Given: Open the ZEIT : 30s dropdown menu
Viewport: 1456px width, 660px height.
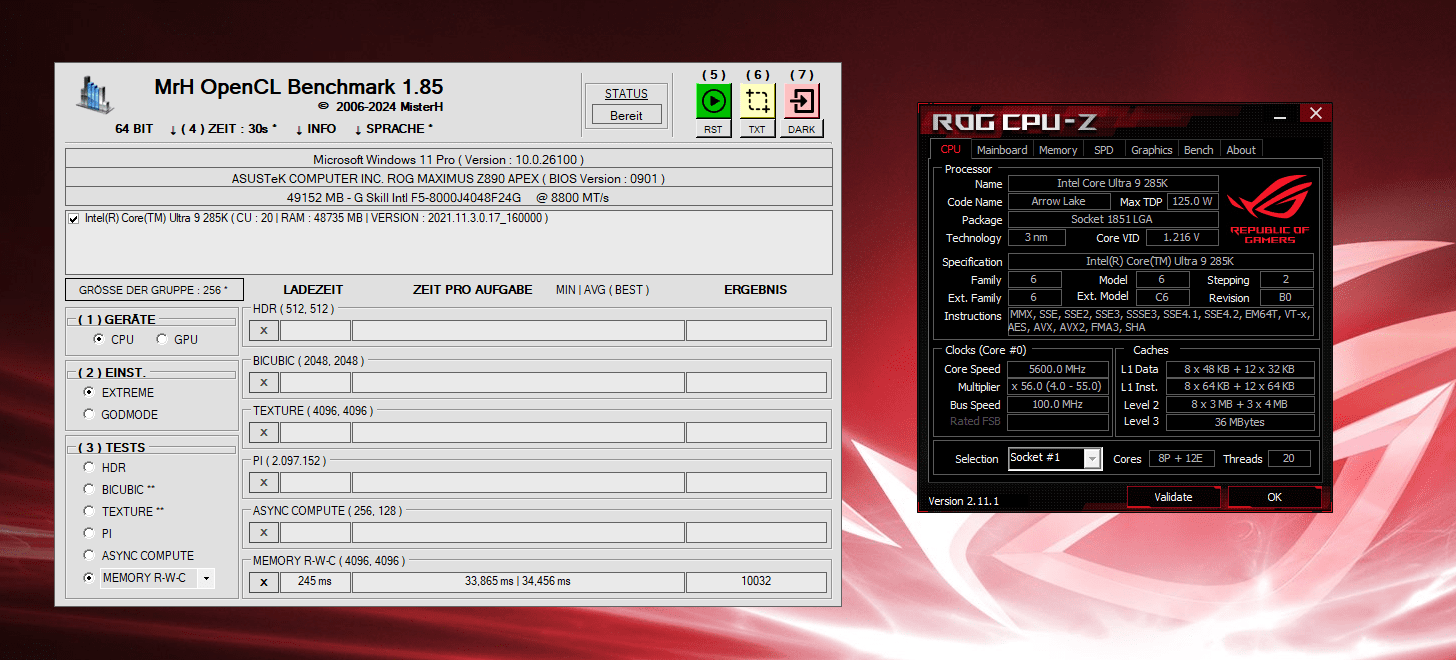Looking at the screenshot, I should click(x=223, y=129).
